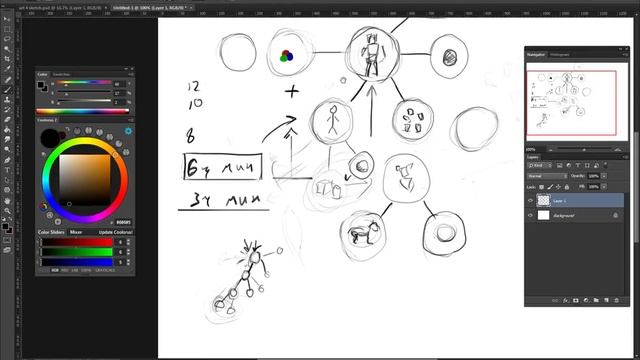Image resolution: width=640 pixels, height=360 pixels.
Task: Open the Normal blend mode dropdown
Action: pyautogui.click(x=547, y=176)
